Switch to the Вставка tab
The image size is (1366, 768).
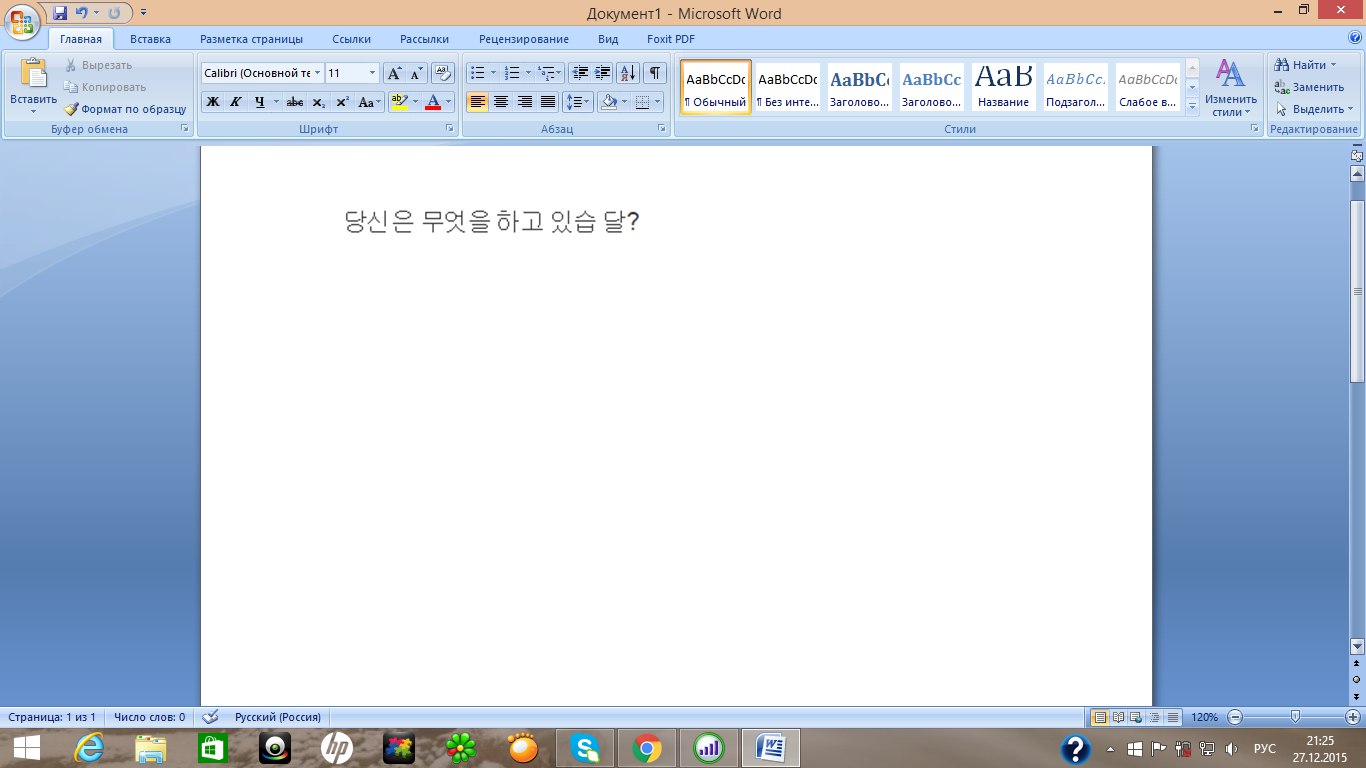coord(150,39)
